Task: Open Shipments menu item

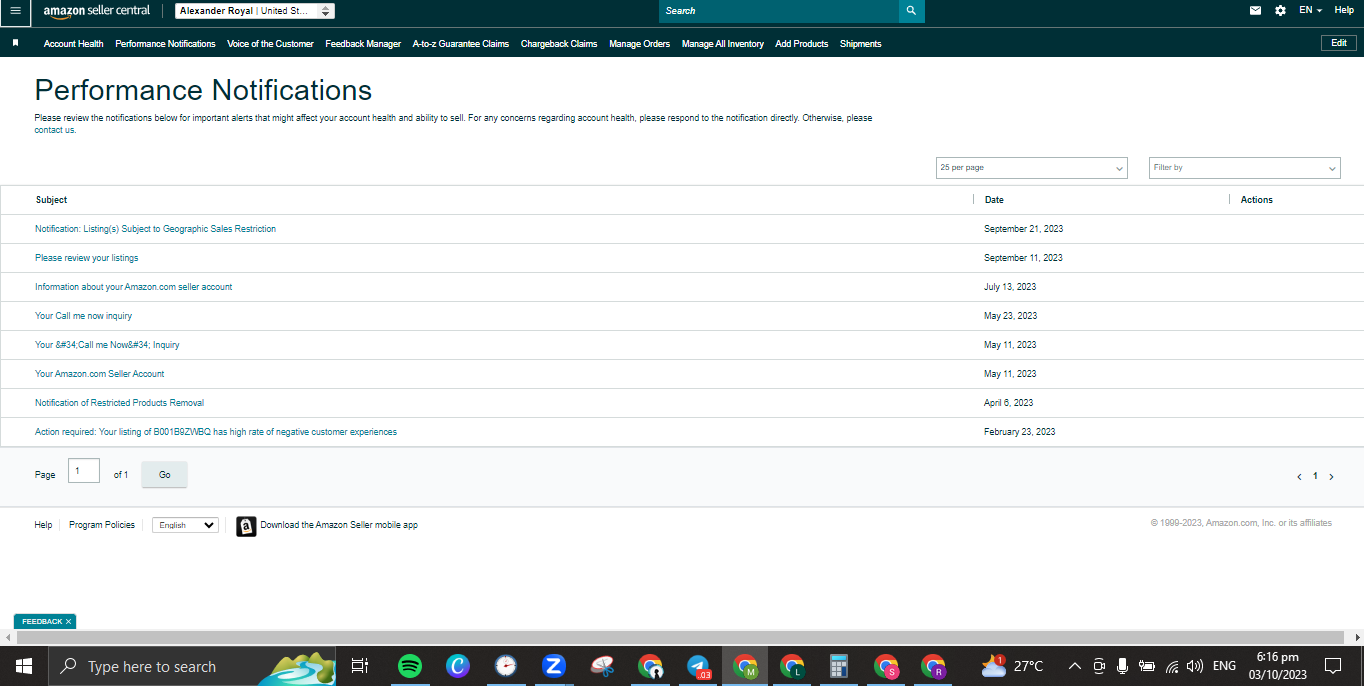Action: [861, 44]
